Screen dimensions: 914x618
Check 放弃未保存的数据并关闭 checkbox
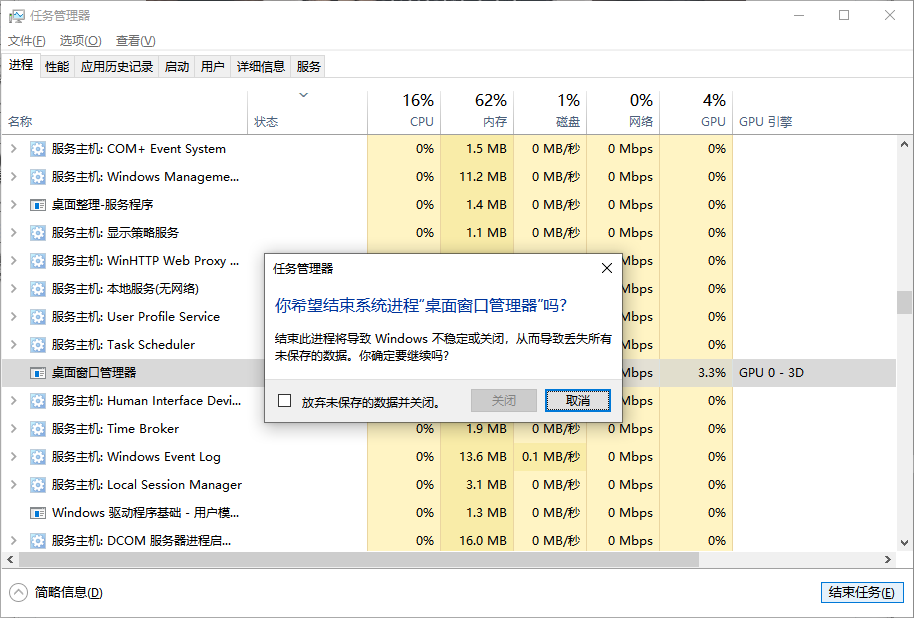click(284, 401)
